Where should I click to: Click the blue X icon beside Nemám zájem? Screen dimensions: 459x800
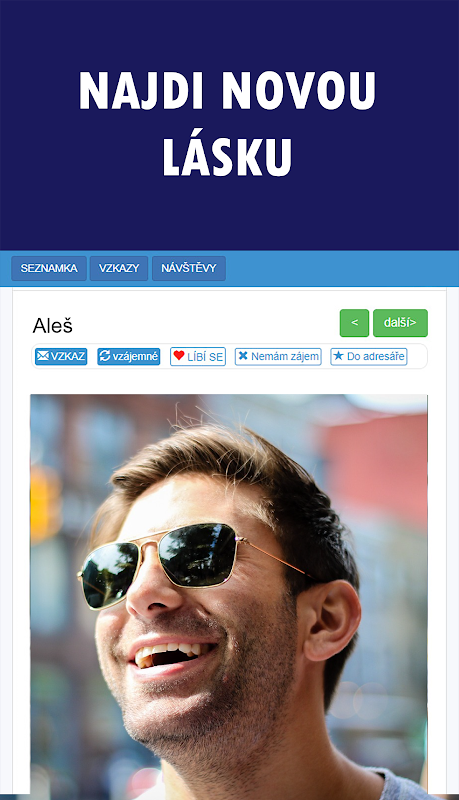coord(243,356)
